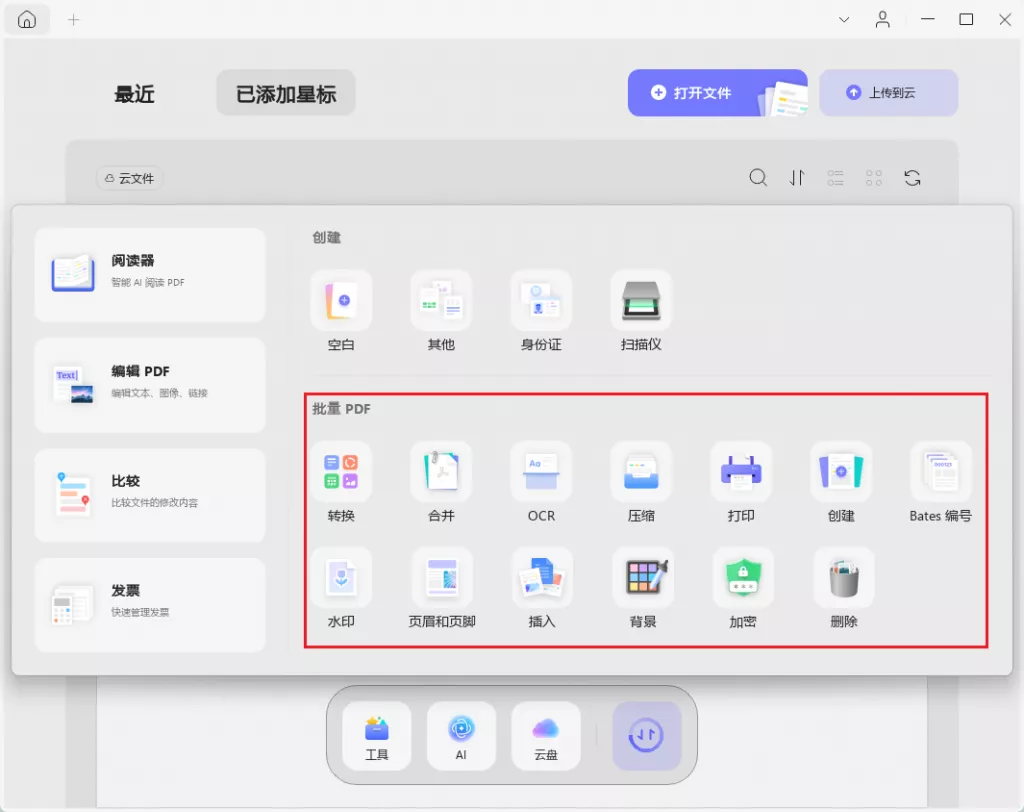
Task: Select the 已添加星标 tab
Action: point(285,92)
